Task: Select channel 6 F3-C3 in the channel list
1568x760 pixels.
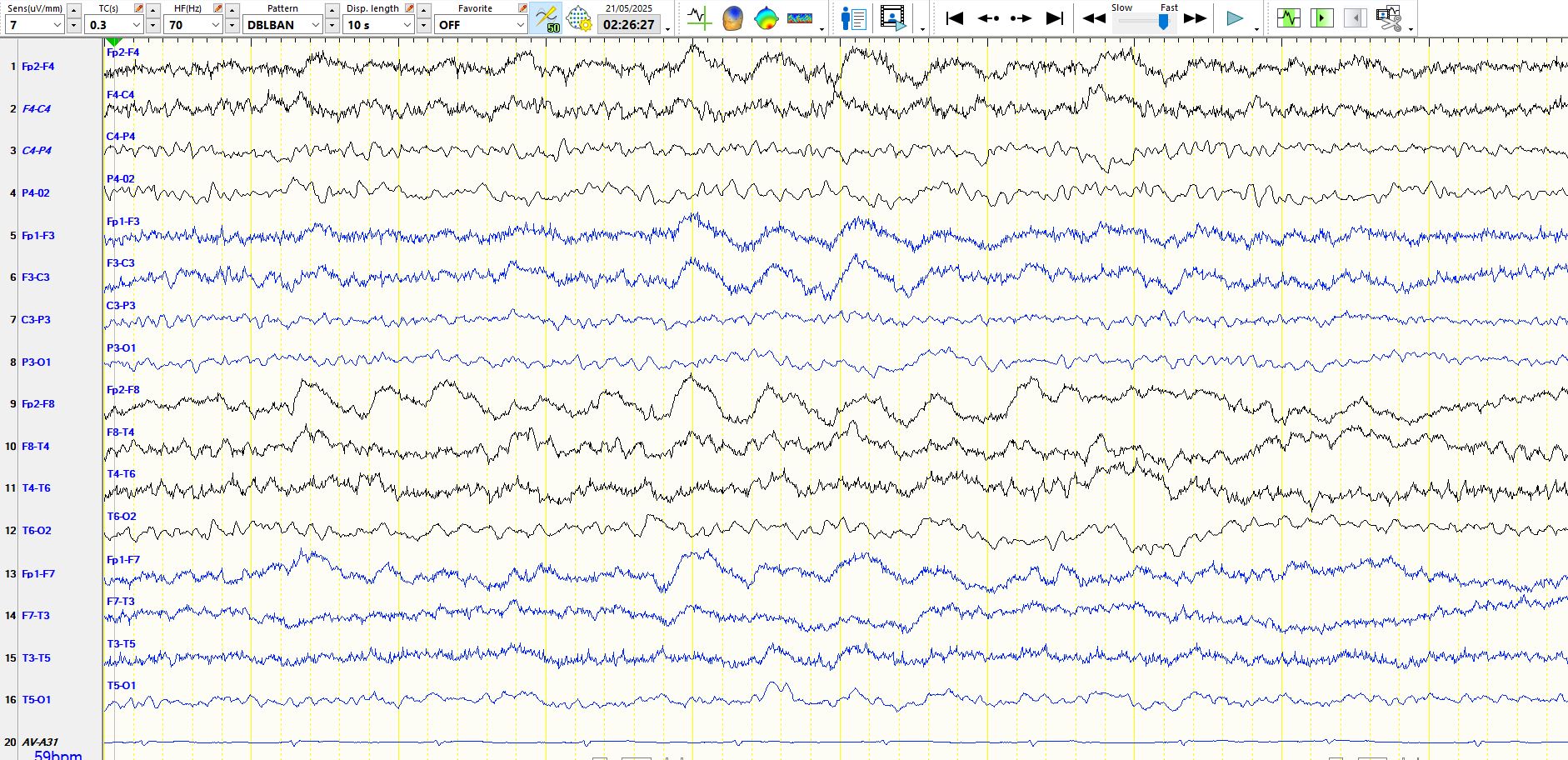Action: 35,277
